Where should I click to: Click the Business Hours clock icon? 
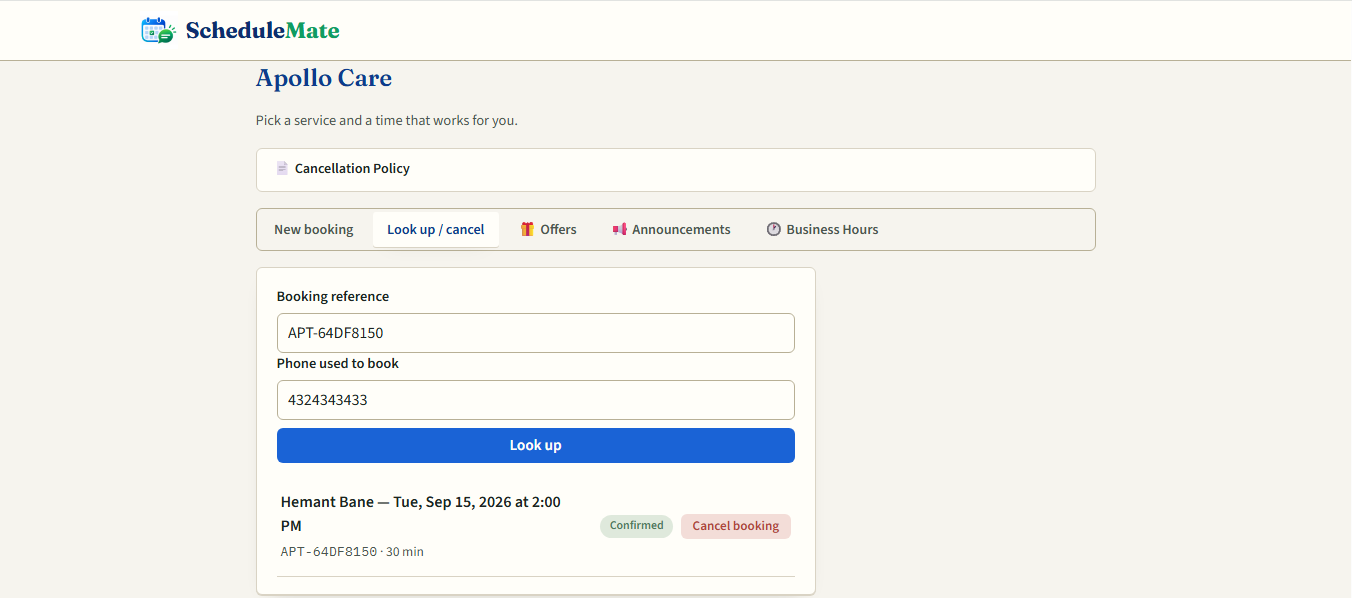(x=773, y=229)
